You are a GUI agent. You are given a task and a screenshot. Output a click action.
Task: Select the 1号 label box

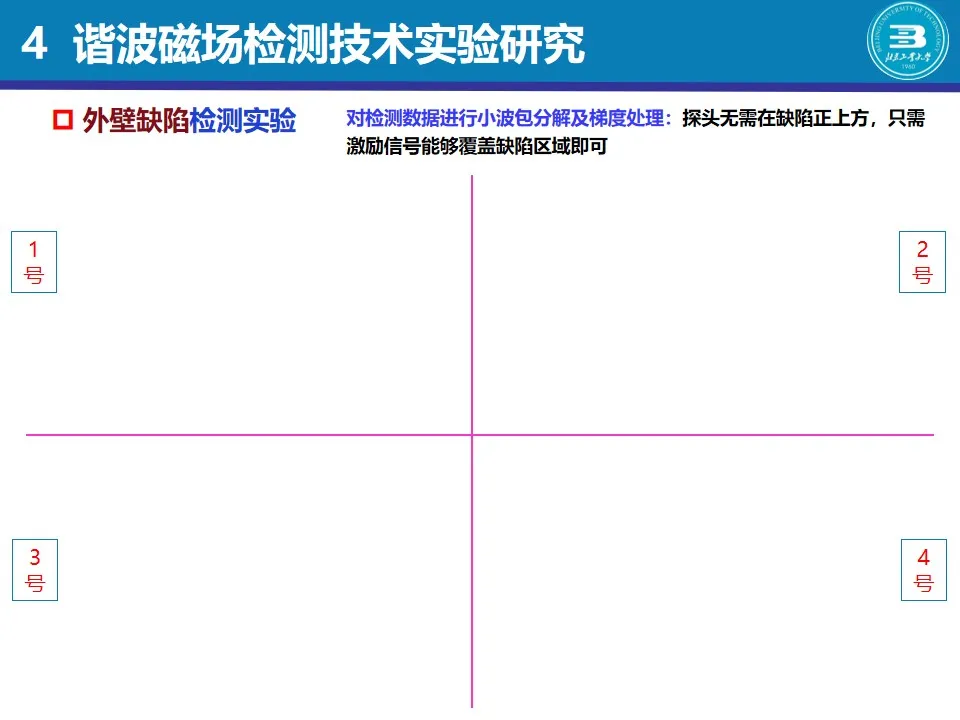34,262
